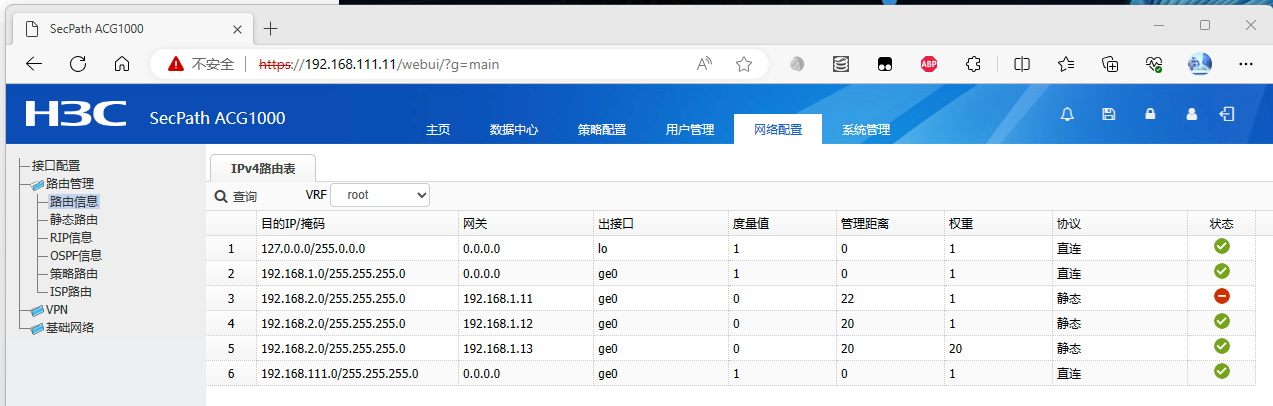This screenshot has height=406, width=1273.
Task: Open browser Settings and more menu
Action: click(1246, 64)
